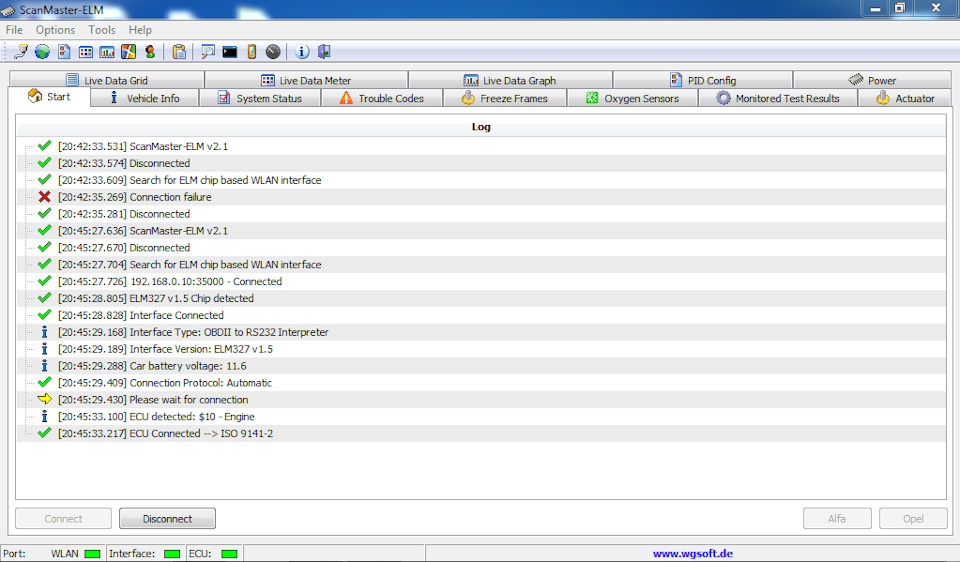The height and width of the screenshot is (562, 960).
Task: Open the Freeze Frames tab
Action: pyautogui.click(x=504, y=98)
